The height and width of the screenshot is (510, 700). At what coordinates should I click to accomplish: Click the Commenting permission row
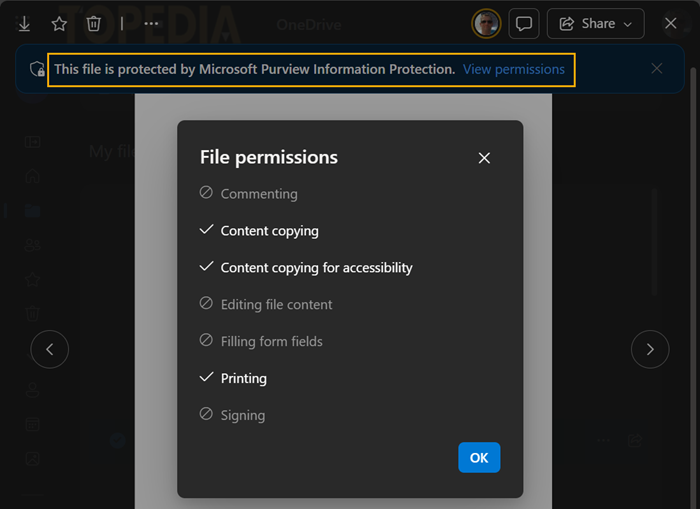pos(249,193)
